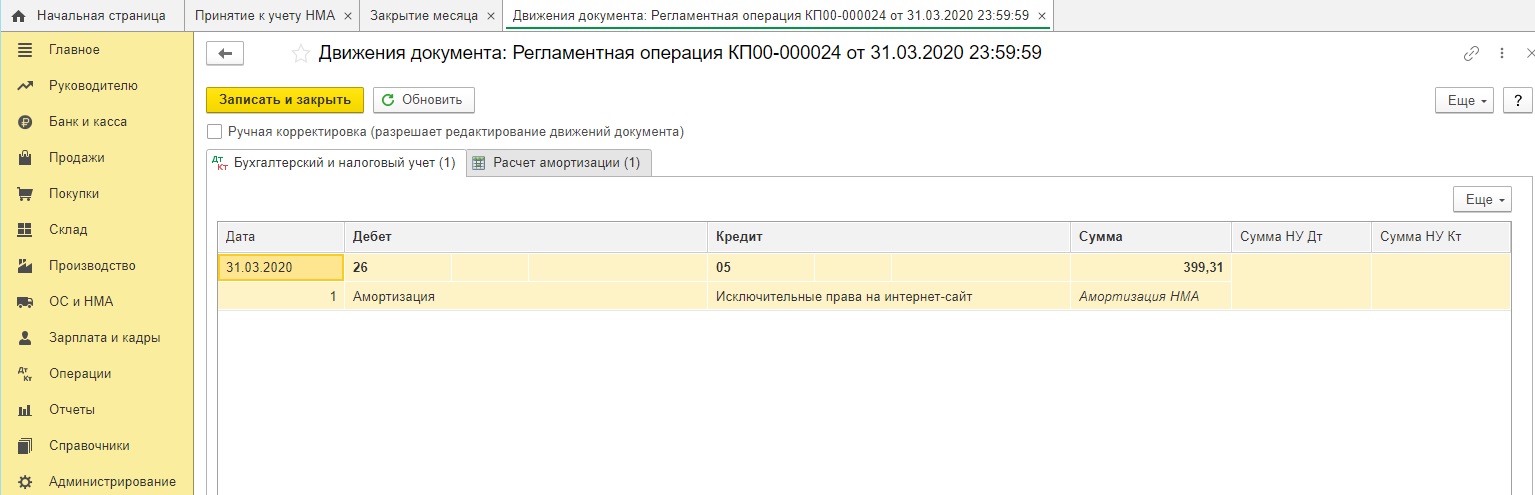Close the Принятие к учету НМА tab

pyautogui.click(x=347, y=17)
